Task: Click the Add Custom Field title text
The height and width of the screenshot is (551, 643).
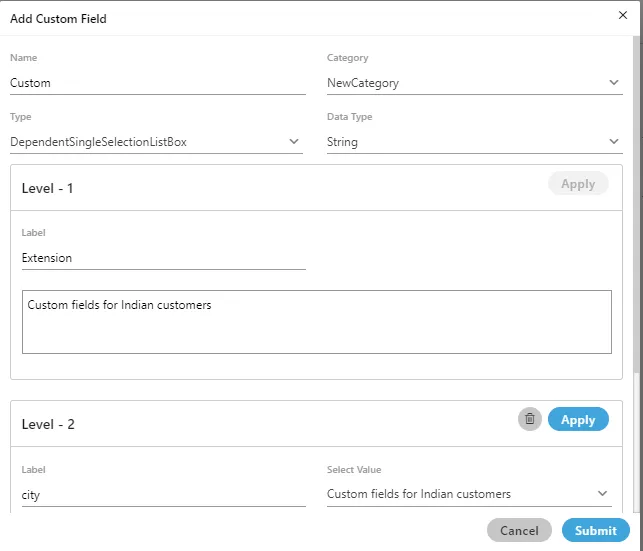Action: [58, 19]
